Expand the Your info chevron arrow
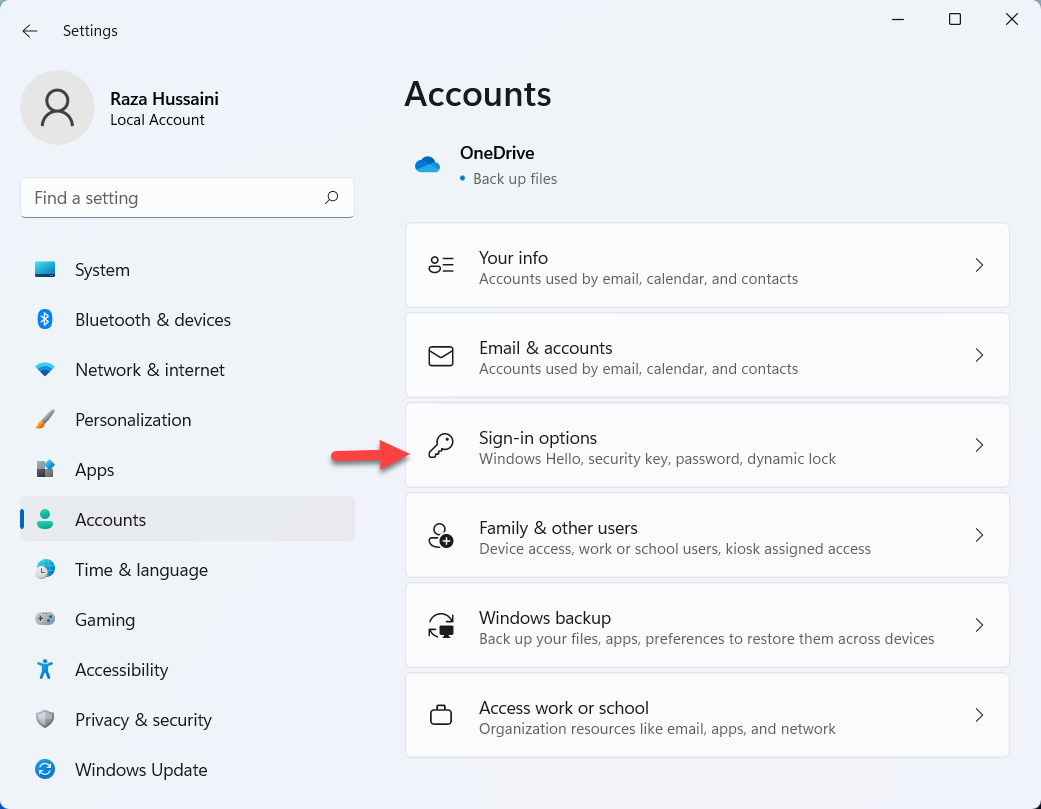This screenshot has height=809, width=1041. [x=979, y=265]
